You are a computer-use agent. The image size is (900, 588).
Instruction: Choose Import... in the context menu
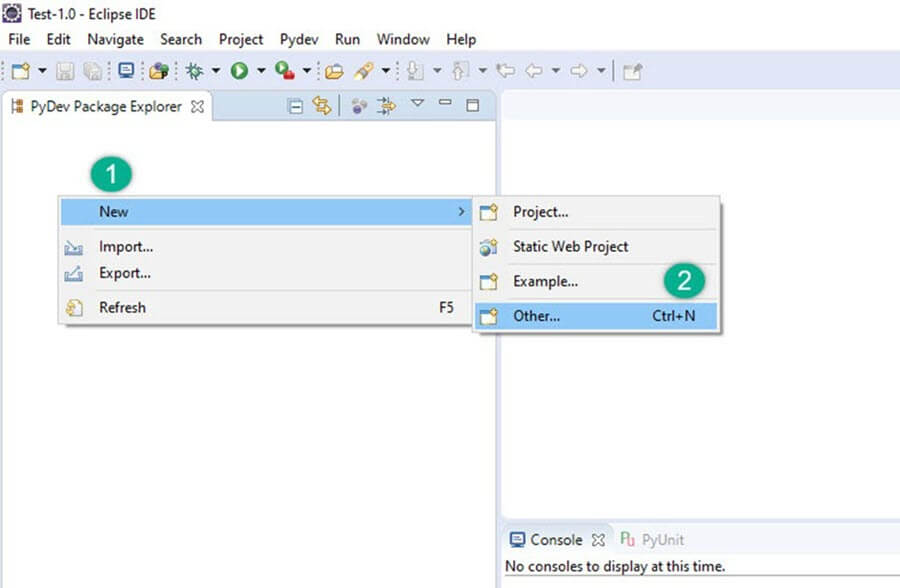pos(126,247)
